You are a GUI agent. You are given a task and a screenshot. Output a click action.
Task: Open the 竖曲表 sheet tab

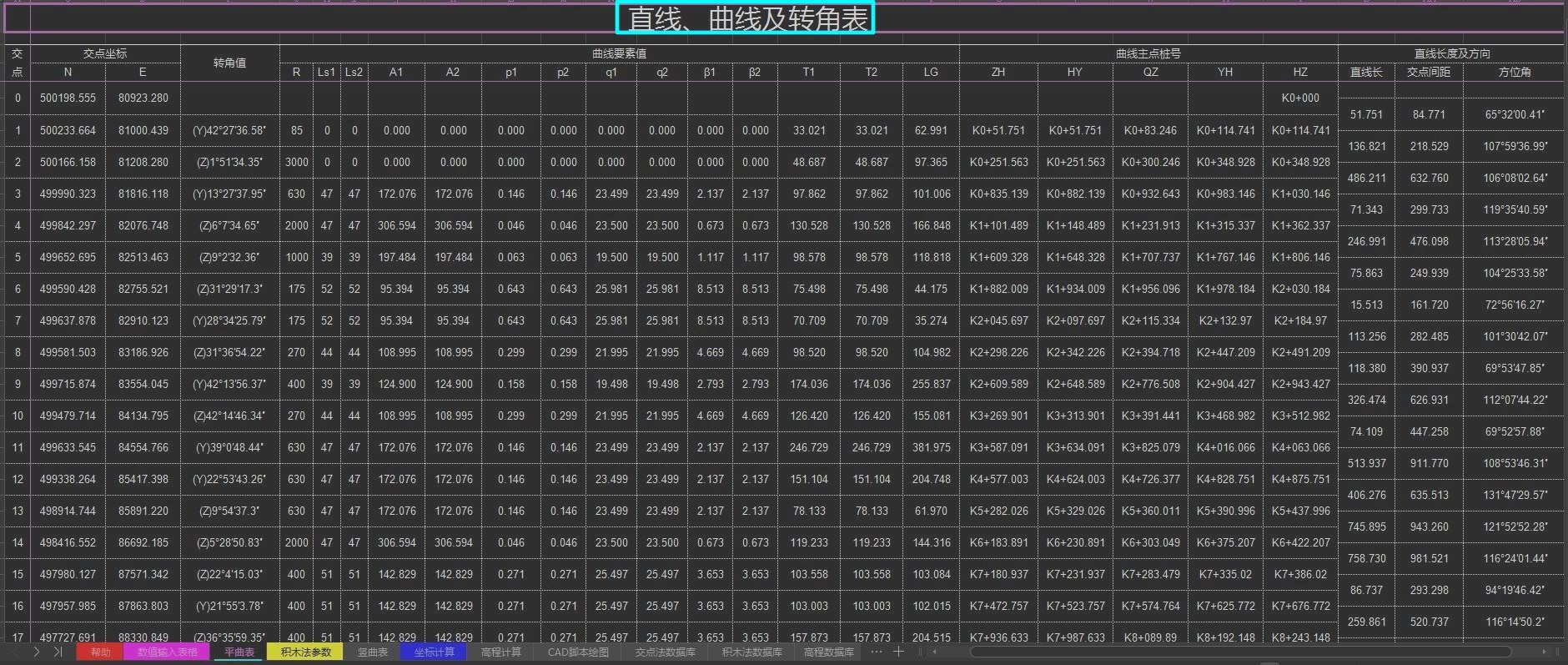[x=373, y=652]
